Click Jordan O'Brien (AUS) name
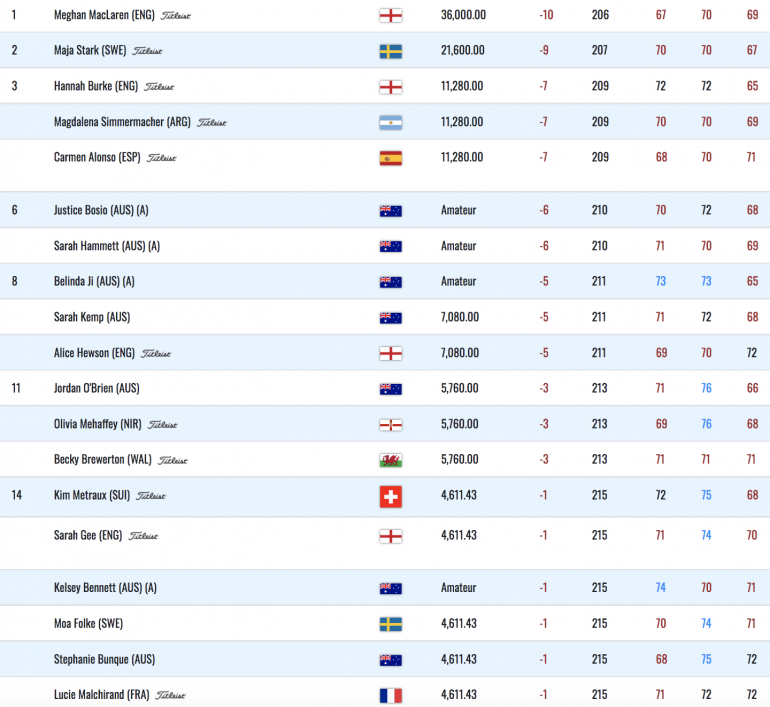Viewport: 770px width, 707px height. (96, 388)
